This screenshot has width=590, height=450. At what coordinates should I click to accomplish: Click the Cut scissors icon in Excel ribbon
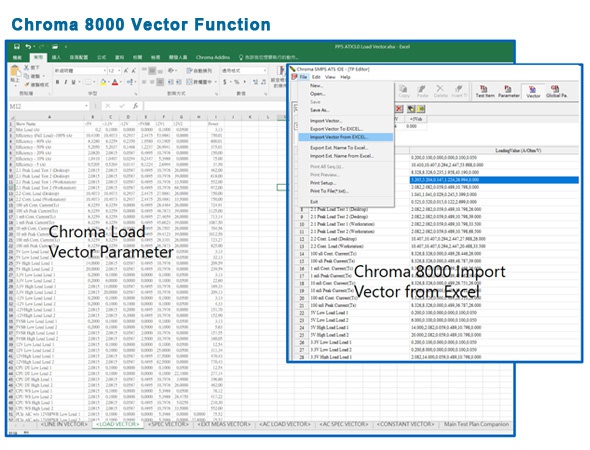pos(26,68)
